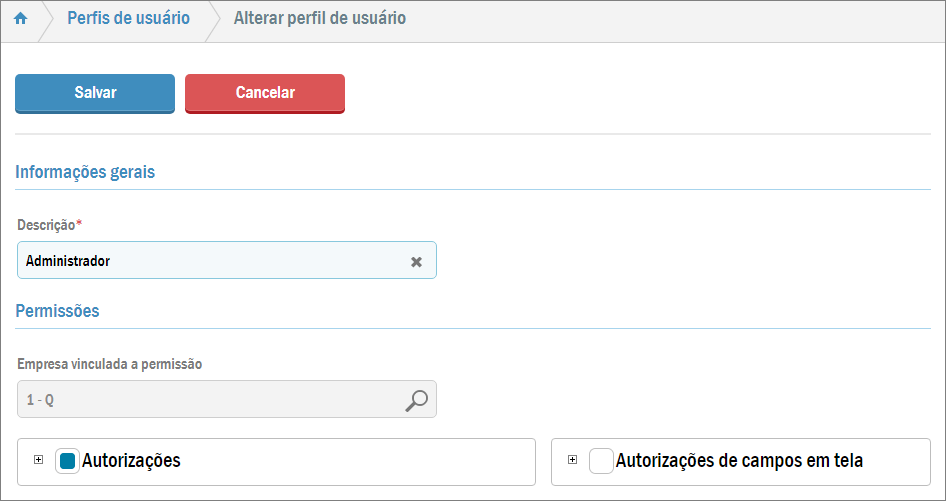Click the Empresa vinculada a permissão label
The height and width of the screenshot is (501, 946).
110,364
